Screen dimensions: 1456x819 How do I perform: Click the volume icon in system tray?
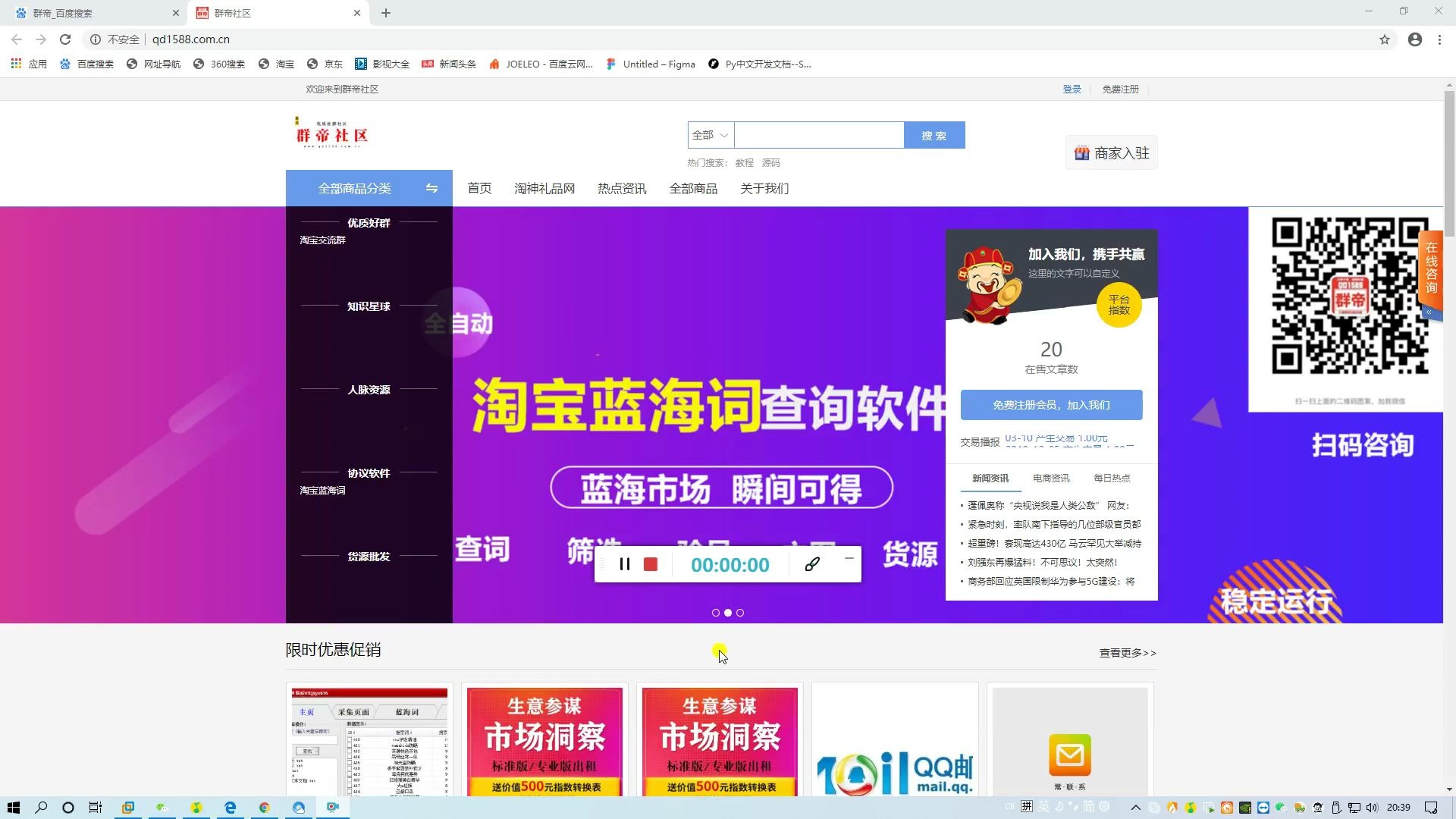pos(1371,807)
